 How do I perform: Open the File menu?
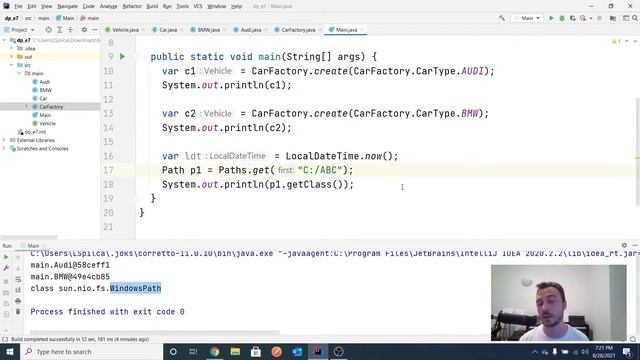click(x=18, y=6)
